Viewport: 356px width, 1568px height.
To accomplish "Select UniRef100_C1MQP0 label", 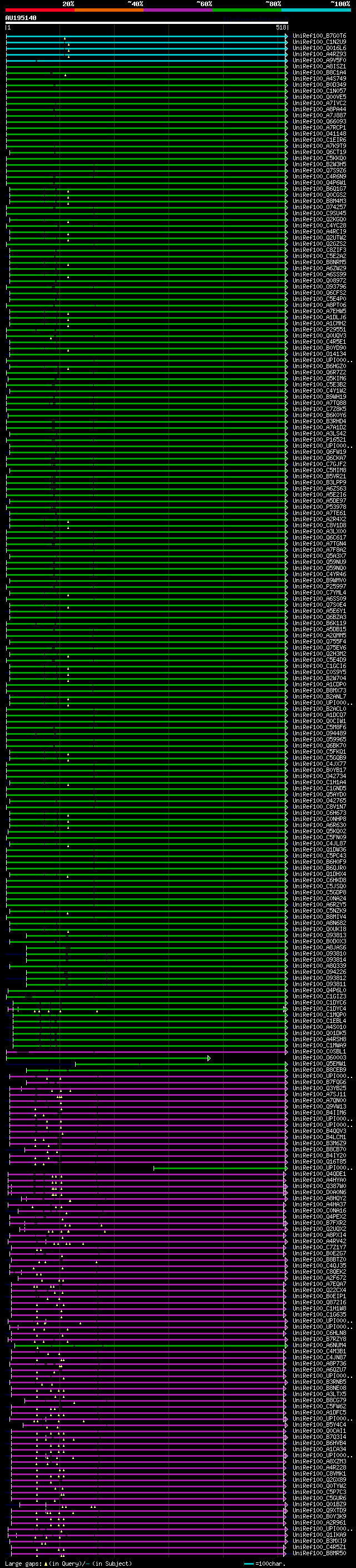I will point(319,1015).
